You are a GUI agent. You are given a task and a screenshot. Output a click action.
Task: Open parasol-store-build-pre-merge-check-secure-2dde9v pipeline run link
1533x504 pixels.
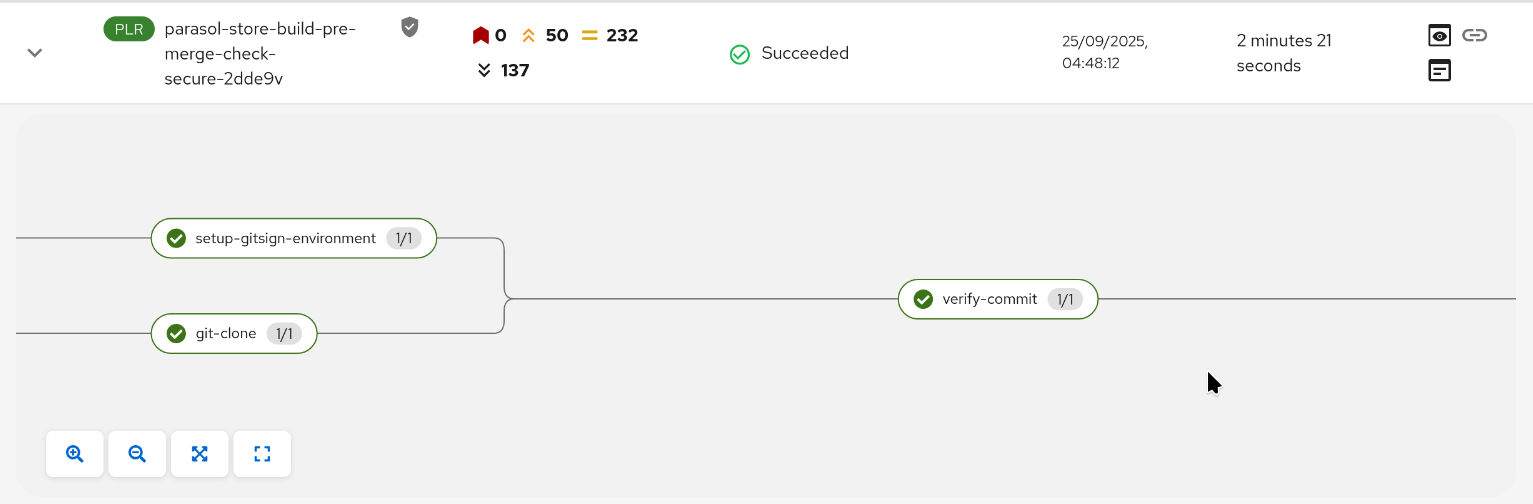point(260,54)
